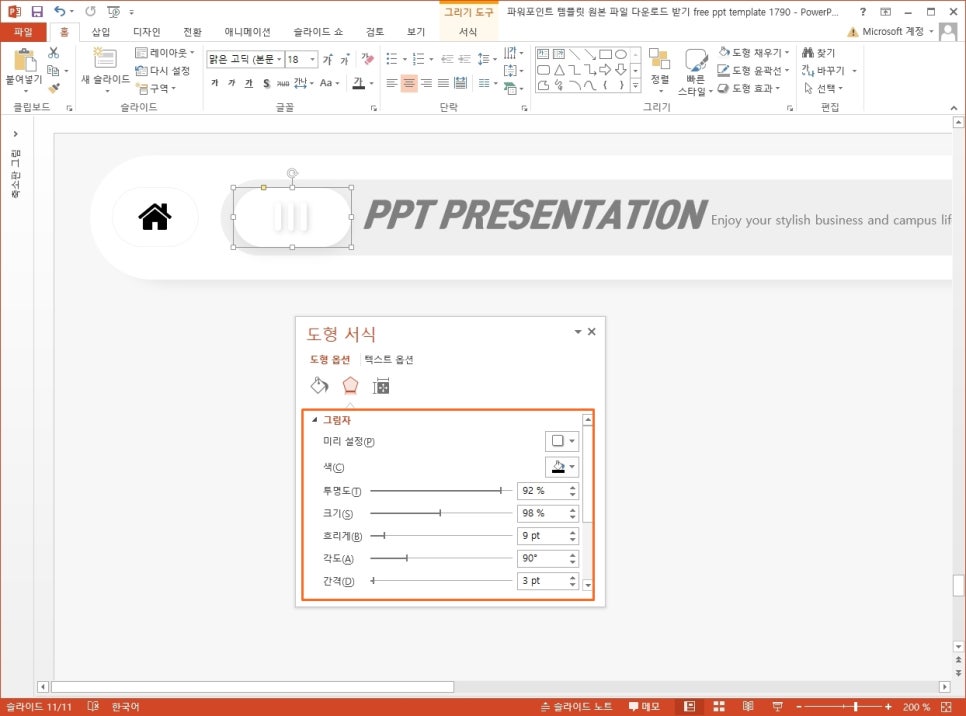Apply bold formatting with the 가 icon
The height and width of the screenshot is (716, 966).
click(x=215, y=84)
